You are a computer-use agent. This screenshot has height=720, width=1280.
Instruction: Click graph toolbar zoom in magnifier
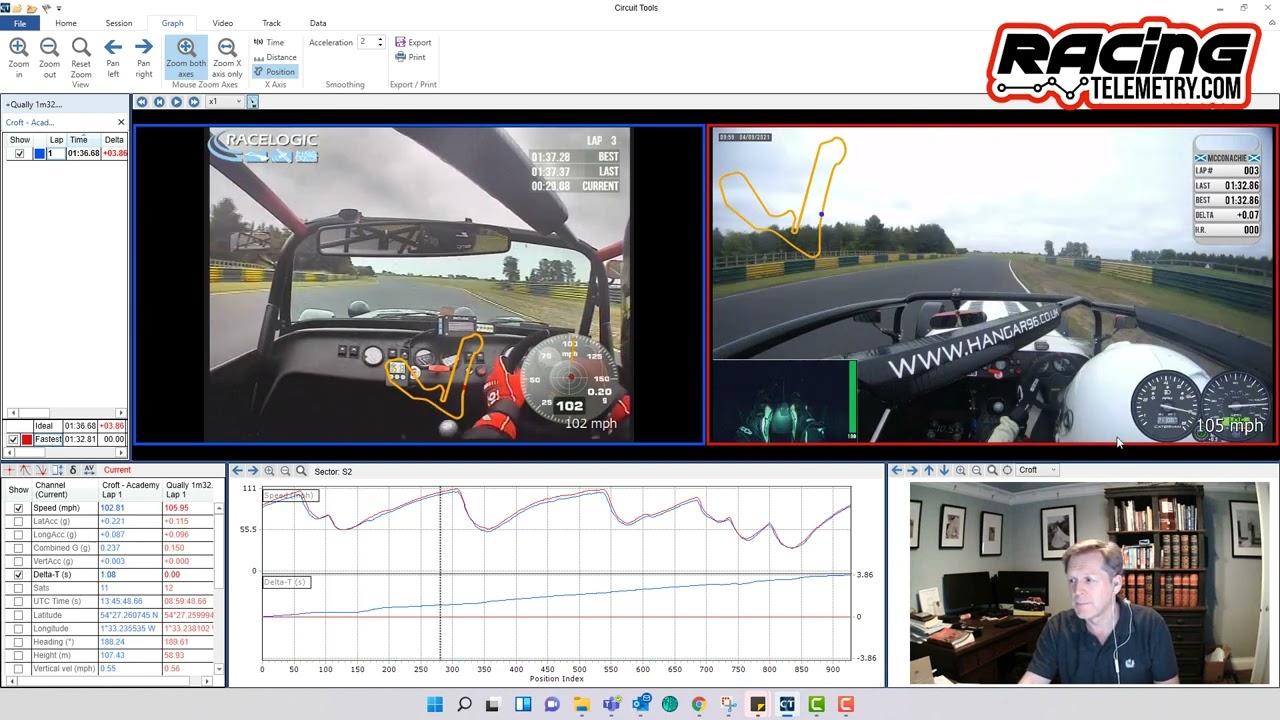click(x=269, y=471)
